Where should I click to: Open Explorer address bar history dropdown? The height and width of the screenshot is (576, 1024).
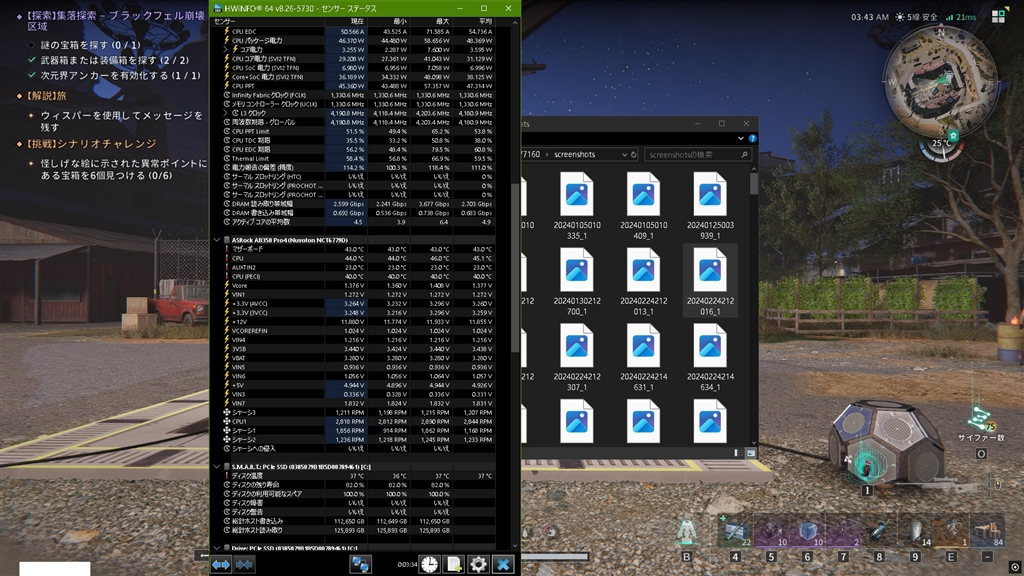click(x=624, y=155)
